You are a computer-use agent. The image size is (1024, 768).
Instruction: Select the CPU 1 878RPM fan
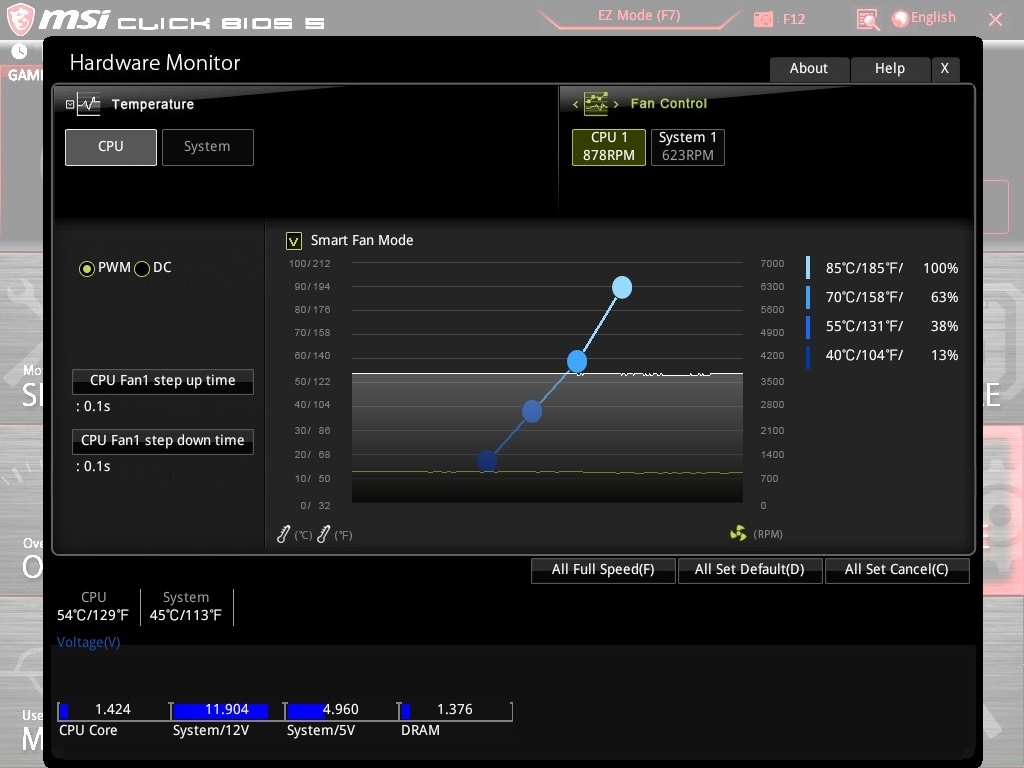(x=609, y=147)
